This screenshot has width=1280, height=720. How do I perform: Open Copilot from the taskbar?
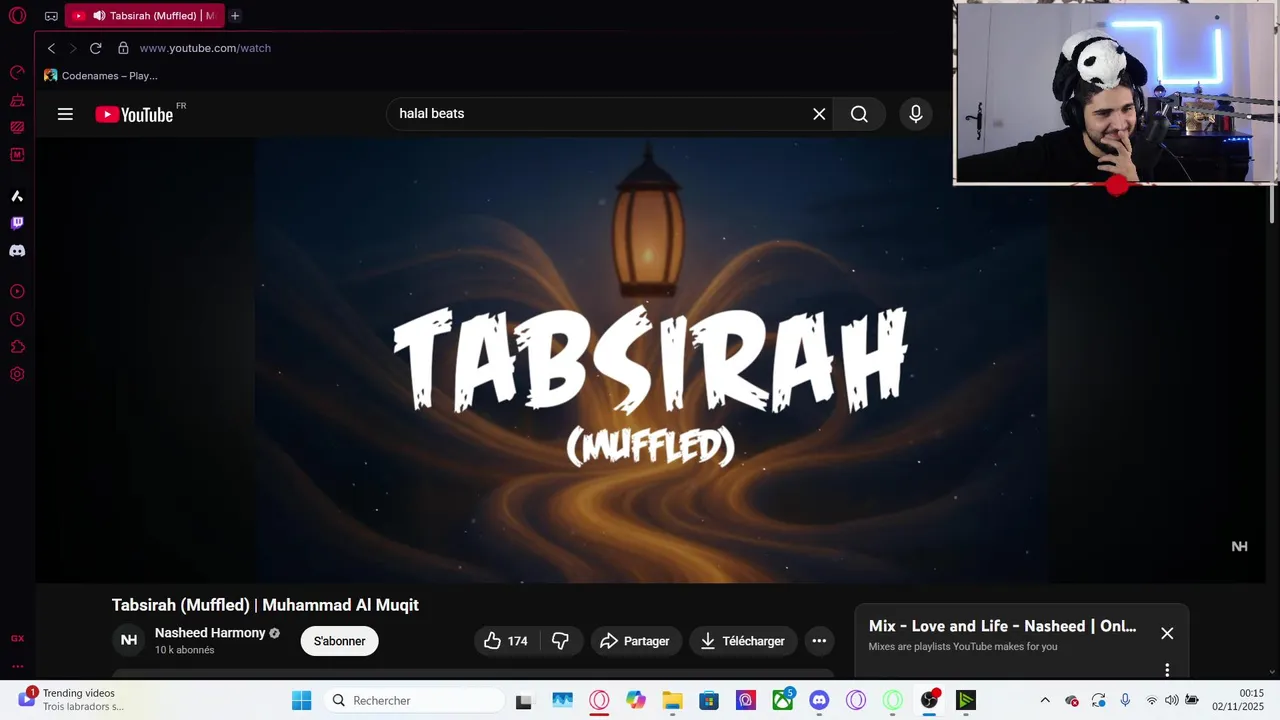point(636,701)
